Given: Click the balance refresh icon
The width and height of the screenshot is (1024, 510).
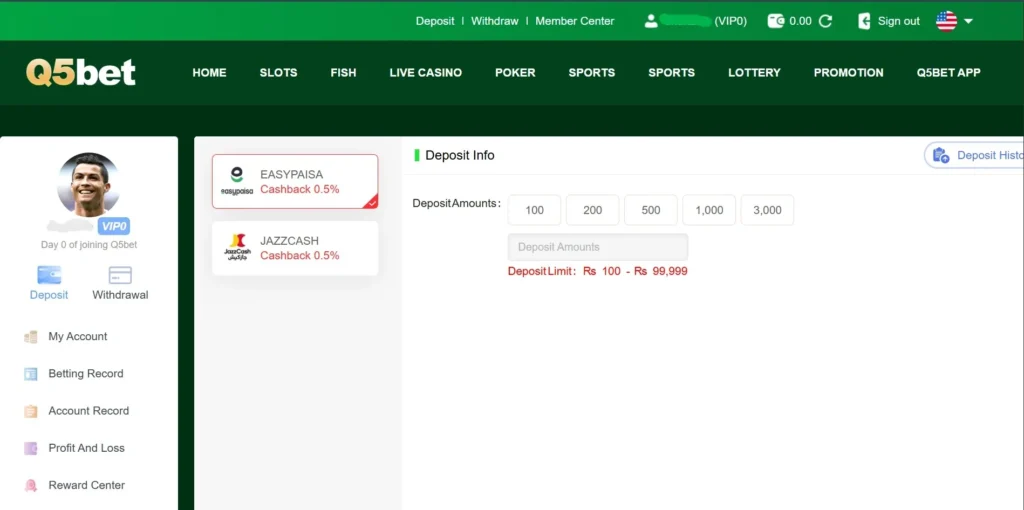Looking at the screenshot, I should pyautogui.click(x=825, y=21).
